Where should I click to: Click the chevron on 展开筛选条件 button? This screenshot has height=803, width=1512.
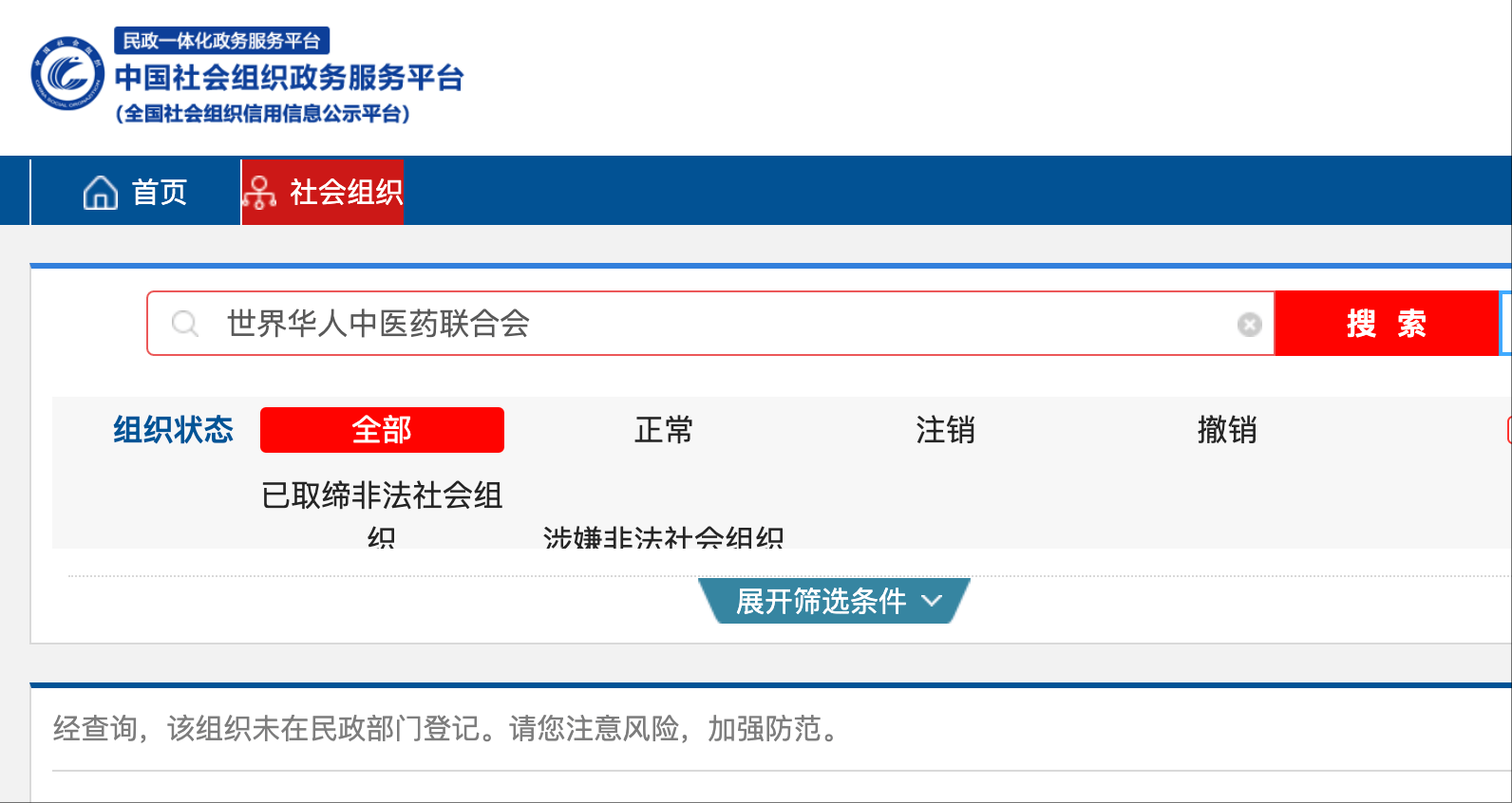[932, 601]
